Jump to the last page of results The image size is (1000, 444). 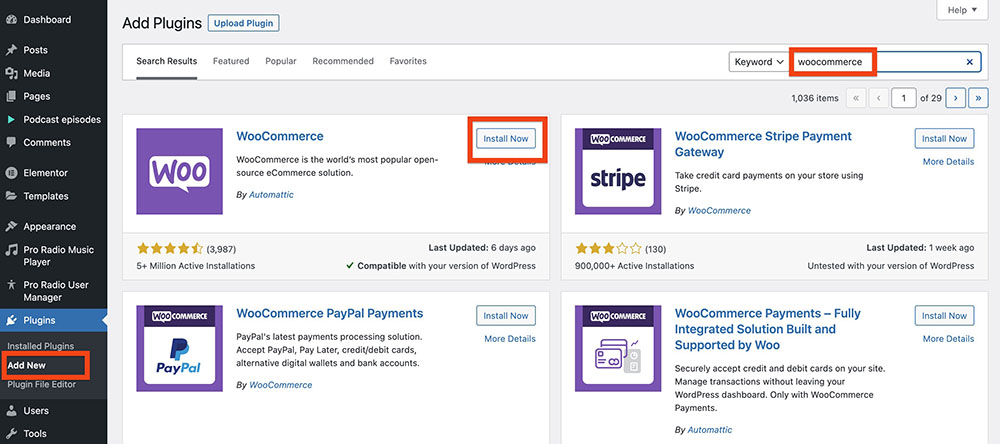[978, 98]
